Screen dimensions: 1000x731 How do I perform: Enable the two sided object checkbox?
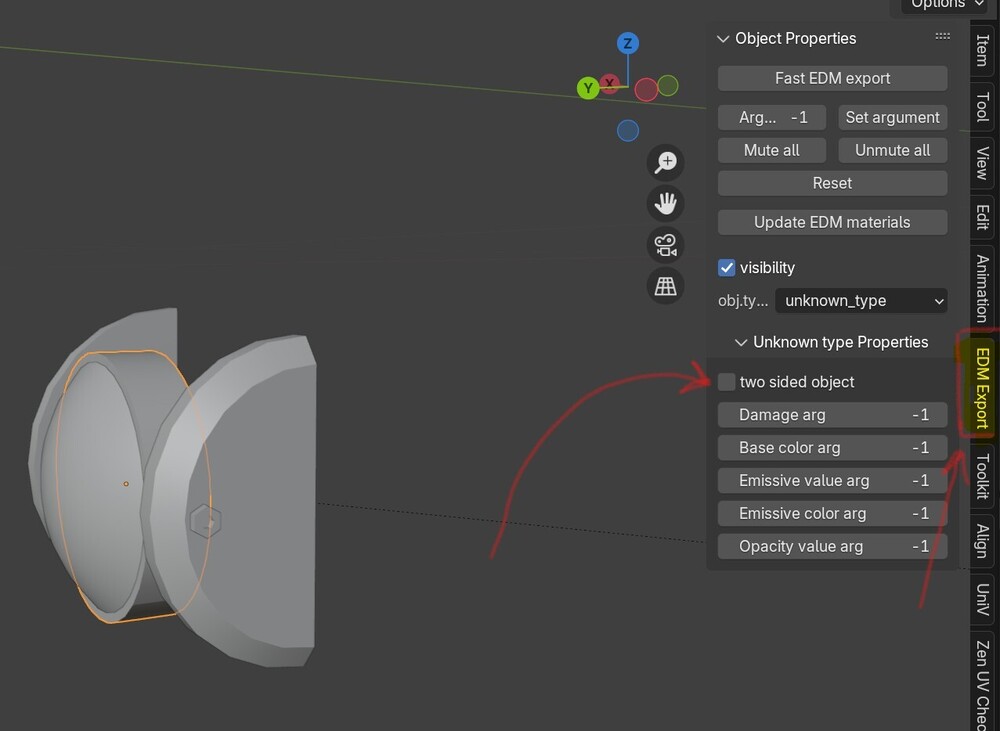tap(726, 382)
